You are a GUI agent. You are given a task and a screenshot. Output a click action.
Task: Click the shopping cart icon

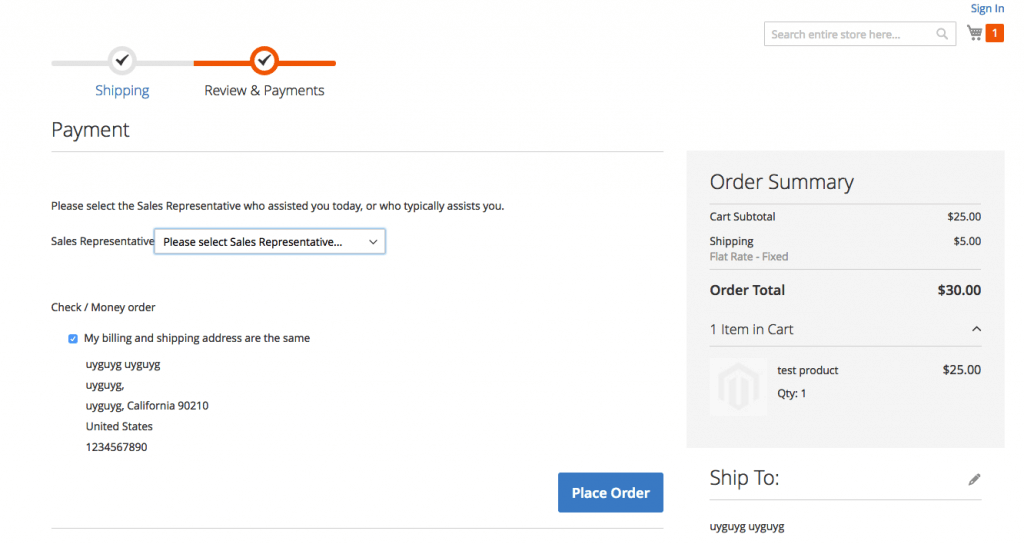974,33
